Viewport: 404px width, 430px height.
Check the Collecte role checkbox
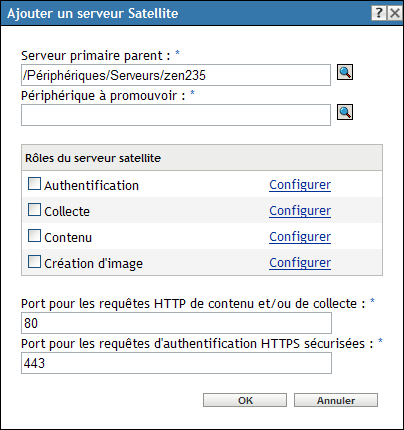34,210
